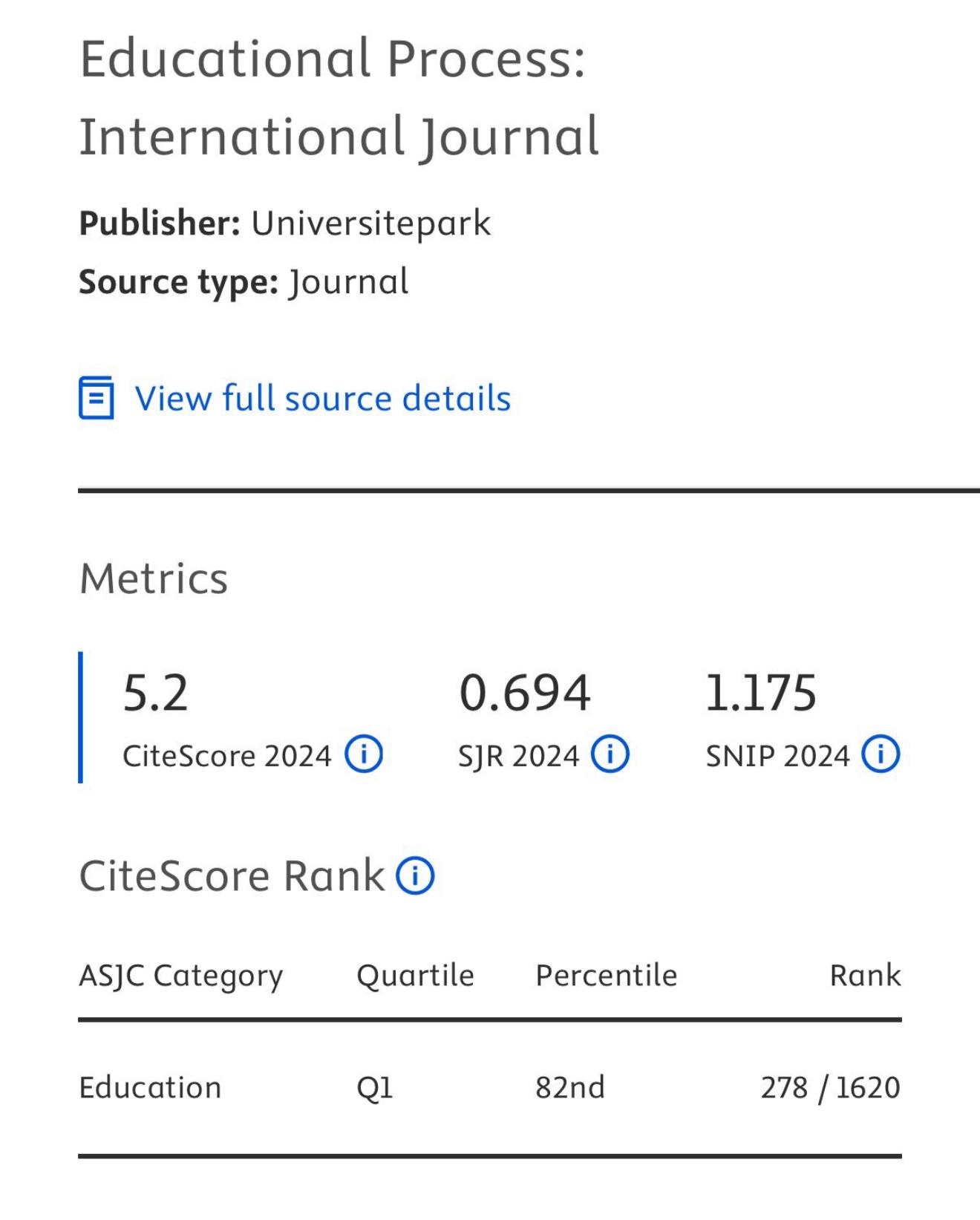The image size is (980, 1220).
Task: Click the SNIP value 1.175
Action: (761, 693)
